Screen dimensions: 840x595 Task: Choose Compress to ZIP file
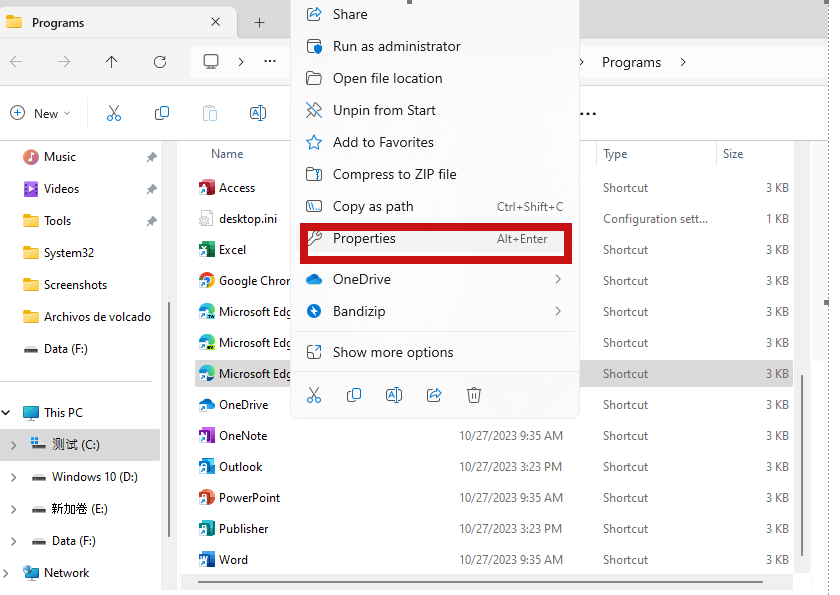434,175
